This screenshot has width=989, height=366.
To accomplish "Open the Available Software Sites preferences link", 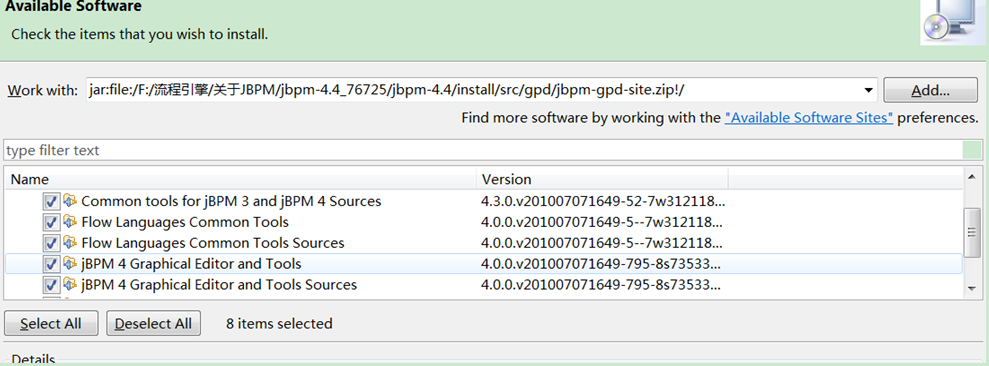I will click(809, 118).
